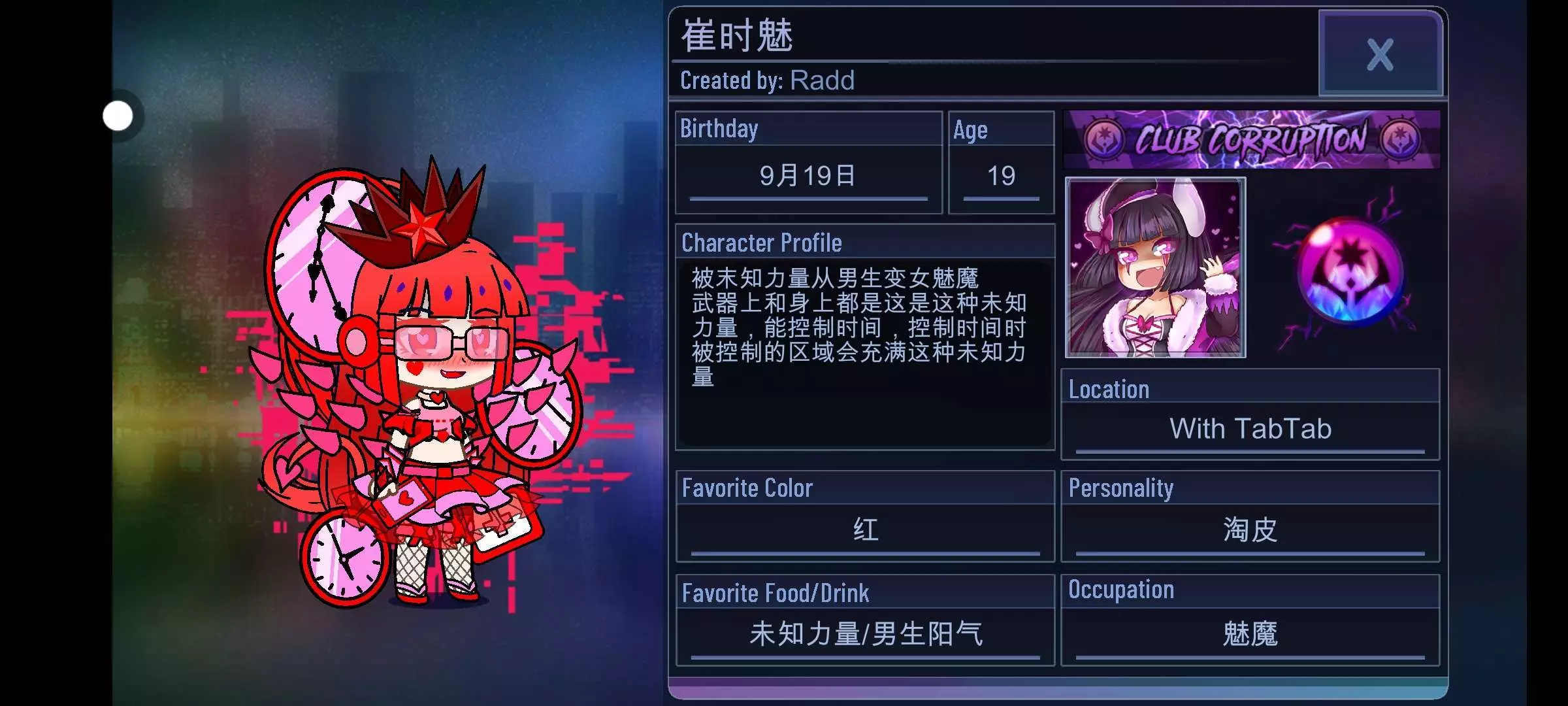The image size is (1568, 706).
Task: Tap the bottom gradient bar of profile panel
Action: [x=1058, y=688]
